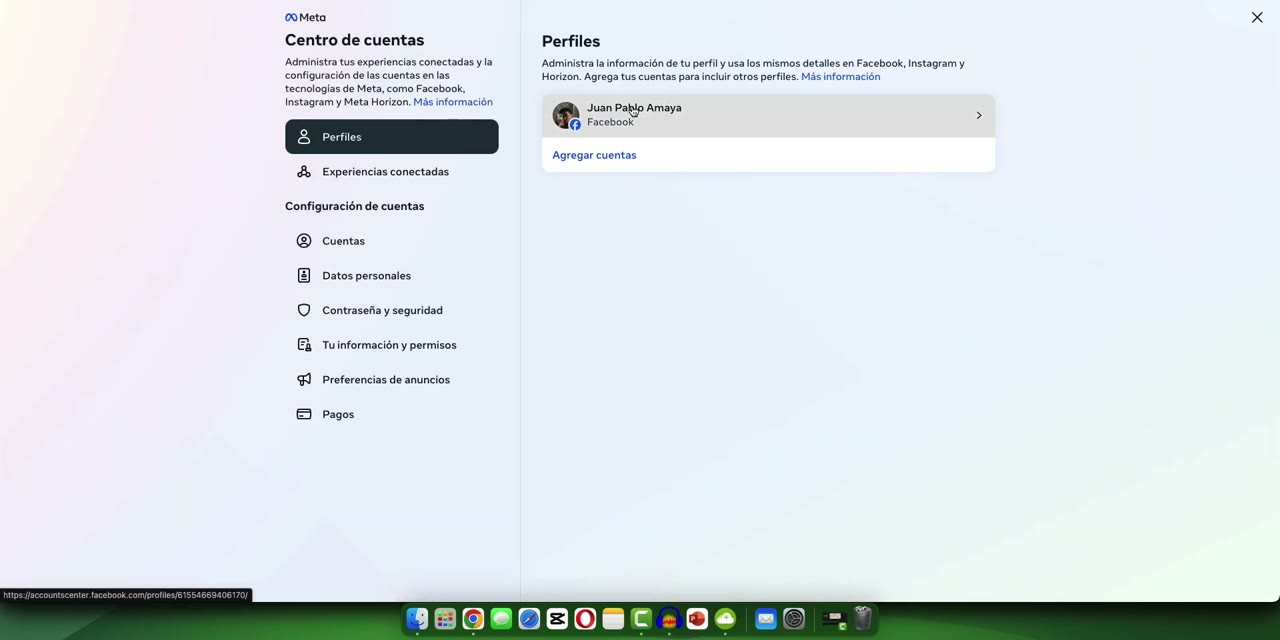Open Preferencias de anuncios section
The image size is (1280, 640).
pos(391,380)
